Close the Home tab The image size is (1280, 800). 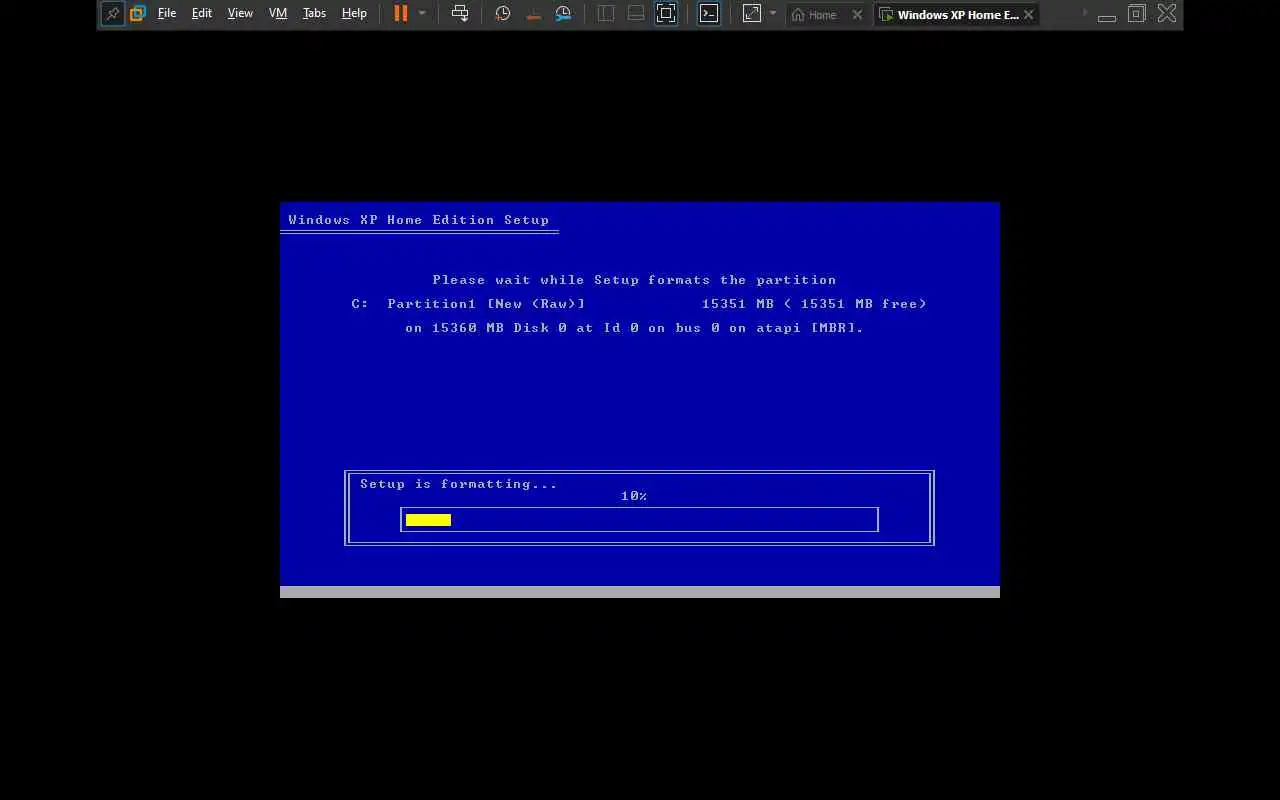pyautogui.click(x=857, y=15)
